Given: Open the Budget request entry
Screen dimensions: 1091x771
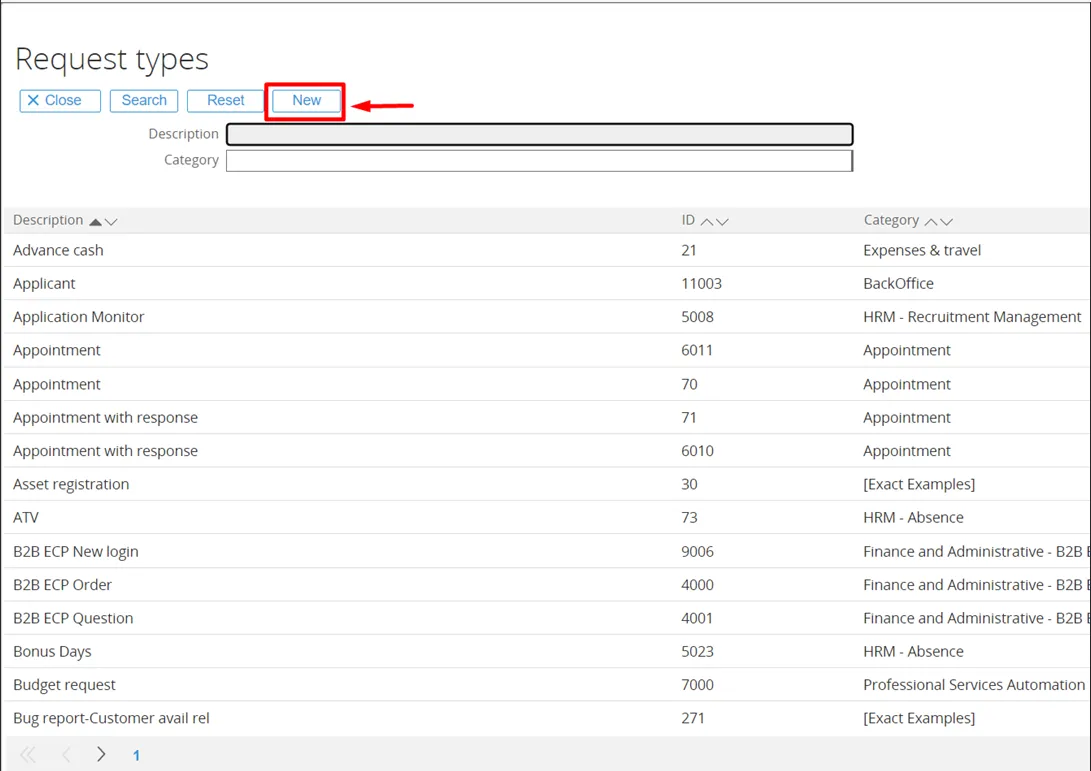Looking at the screenshot, I should pyautogui.click(x=64, y=685).
